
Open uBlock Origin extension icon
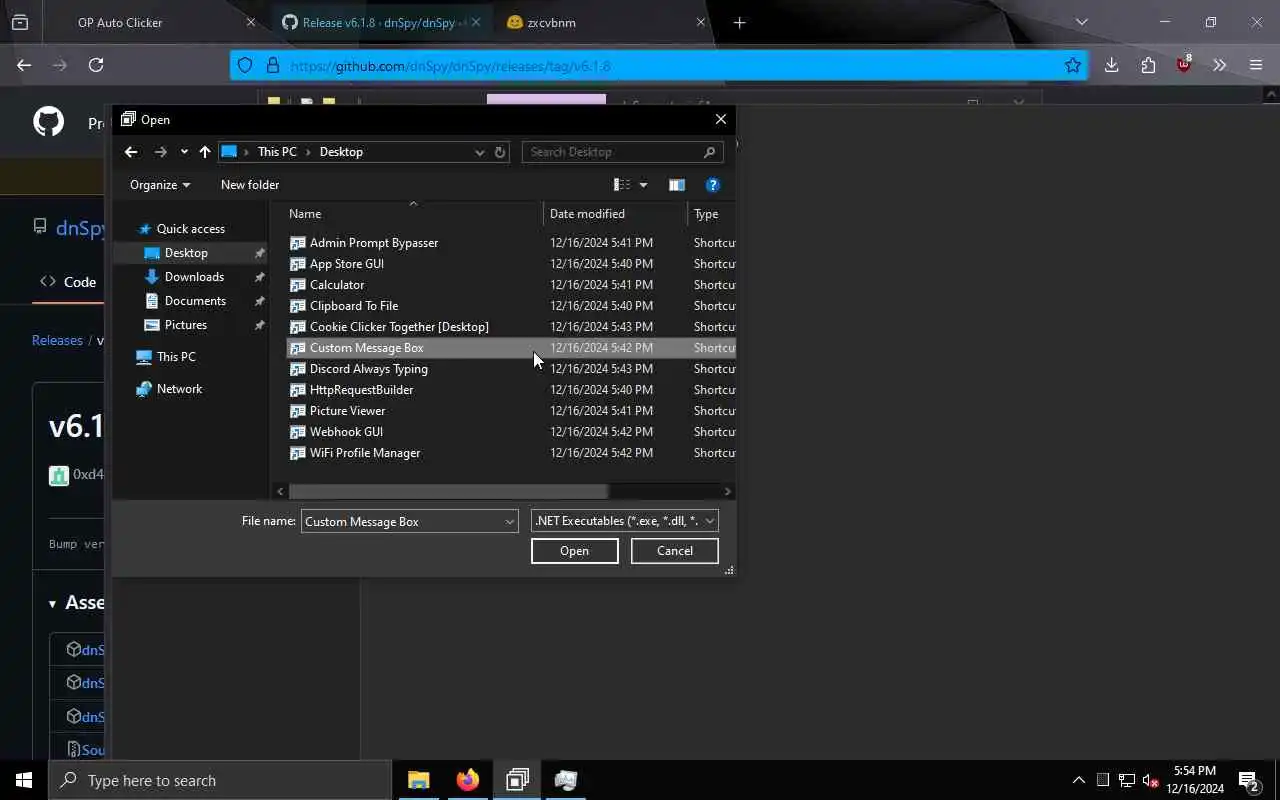click(x=1184, y=65)
